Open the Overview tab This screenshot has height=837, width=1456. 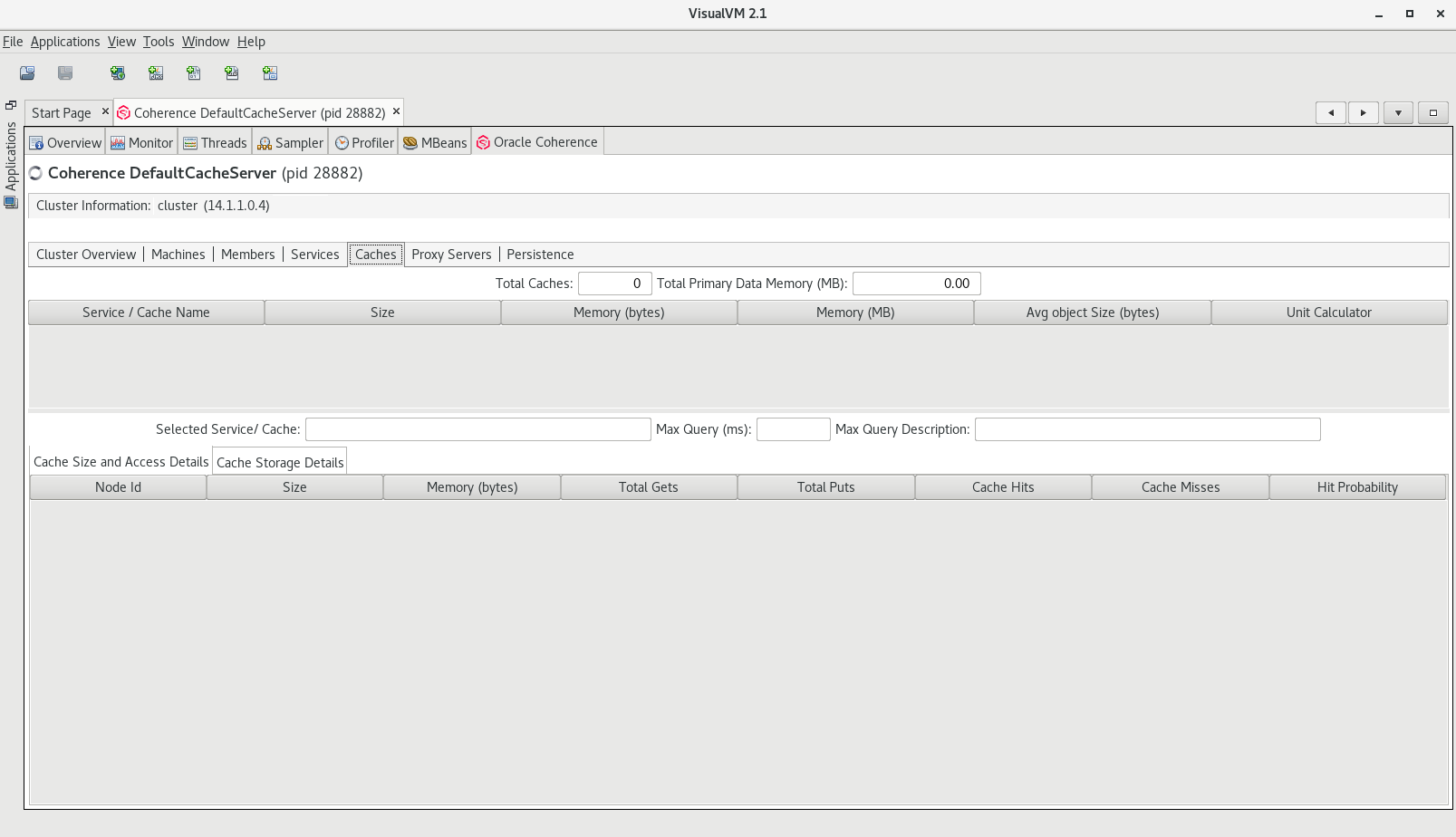tap(66, 142)
